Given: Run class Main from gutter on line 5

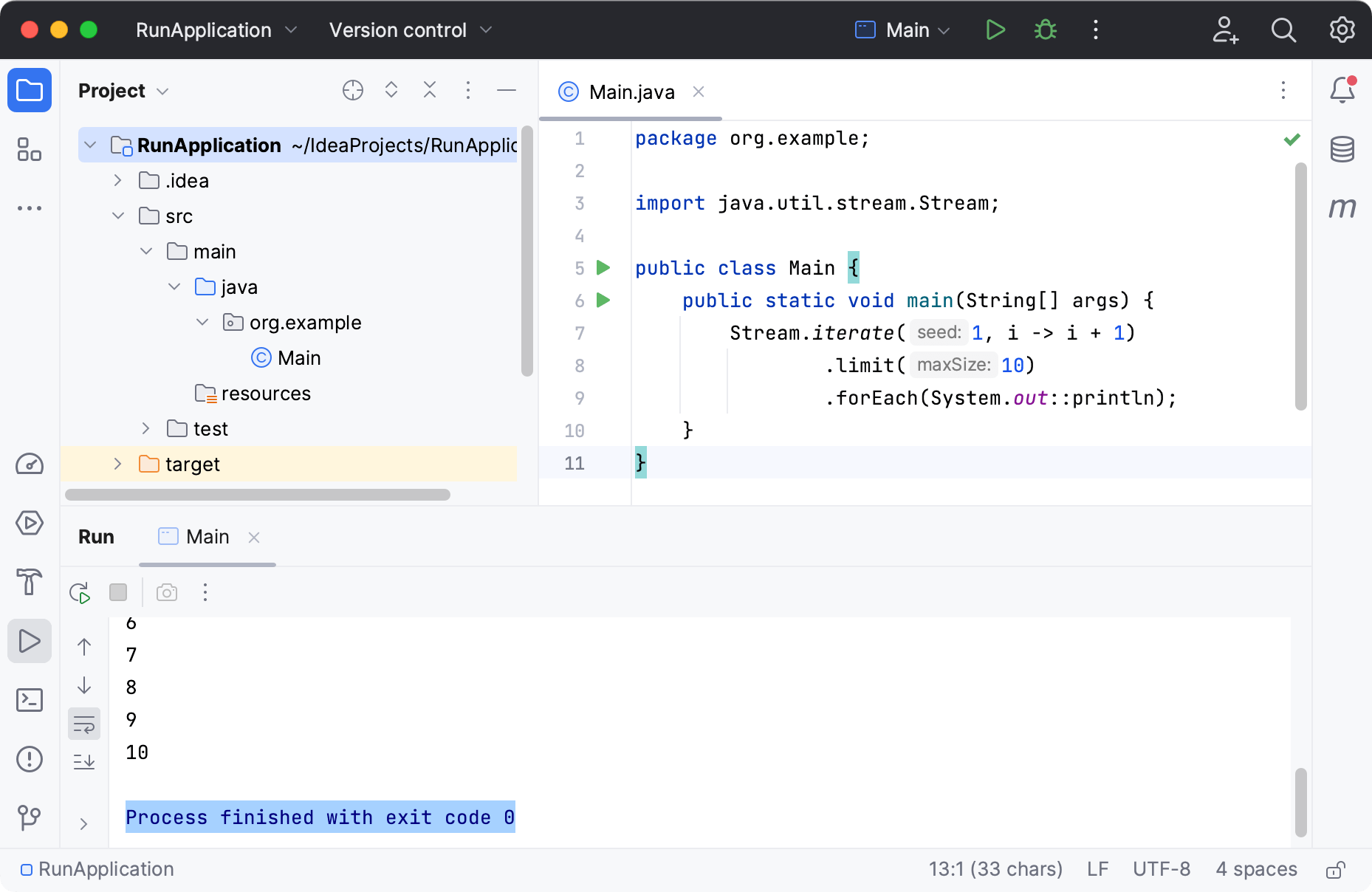Looking at the screenshot, I should [604, 267].
